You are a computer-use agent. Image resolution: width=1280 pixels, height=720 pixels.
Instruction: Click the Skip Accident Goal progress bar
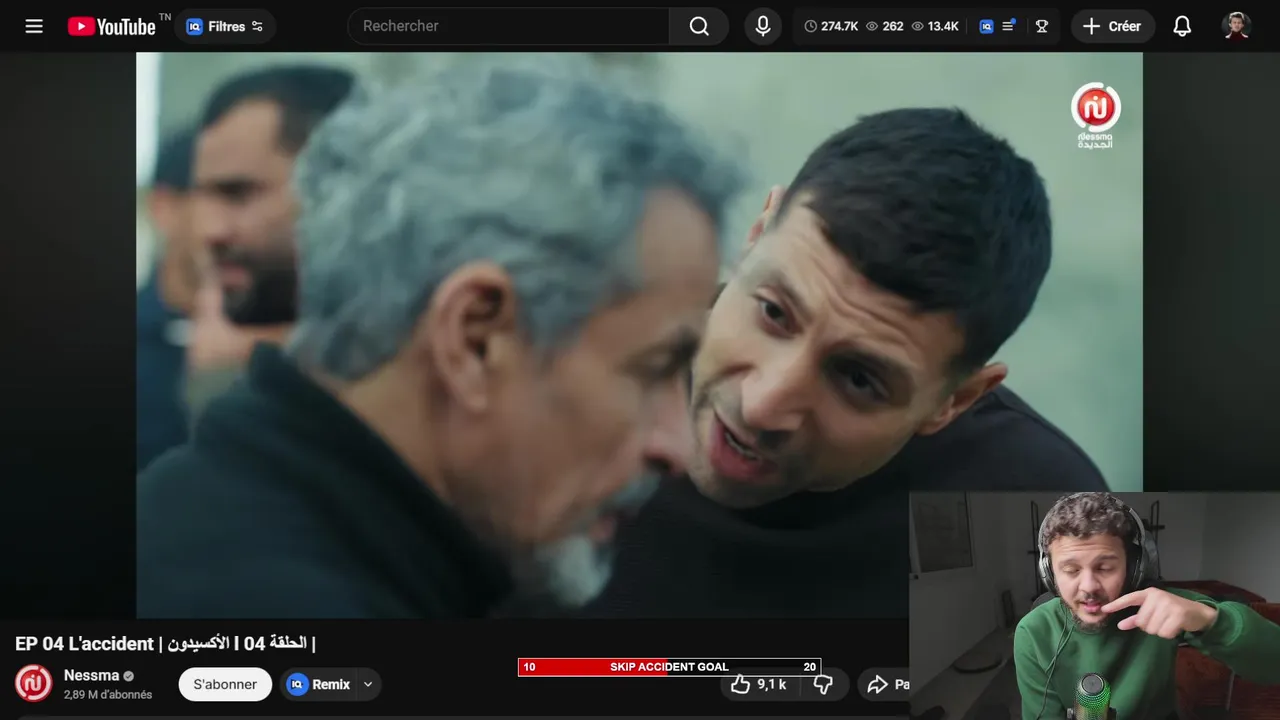tap(669, 667)
